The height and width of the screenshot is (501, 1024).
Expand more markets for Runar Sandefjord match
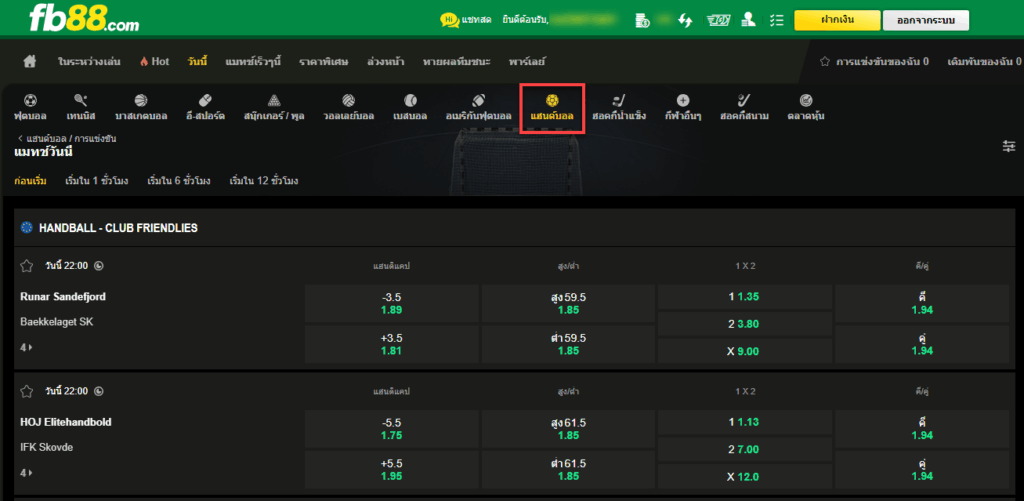click(26, 347)
